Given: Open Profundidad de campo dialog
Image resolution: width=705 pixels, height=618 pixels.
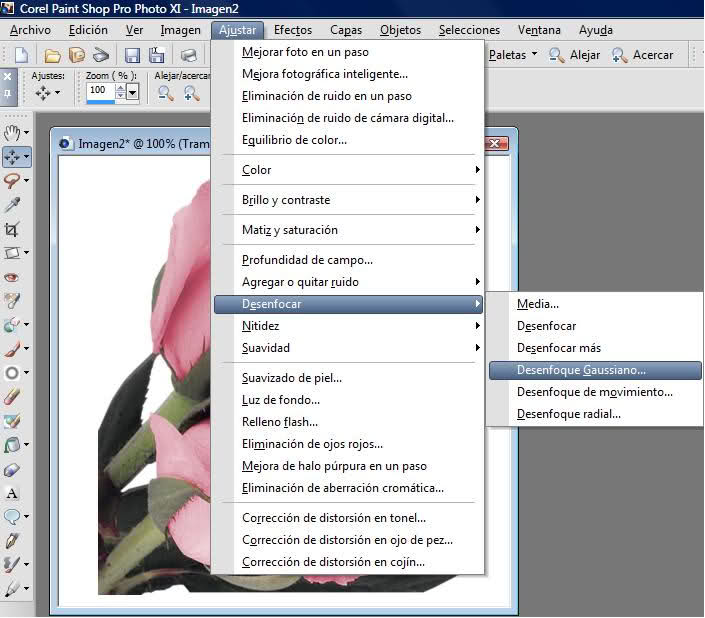Looking at the screenshot, I should tap(348, 260).
